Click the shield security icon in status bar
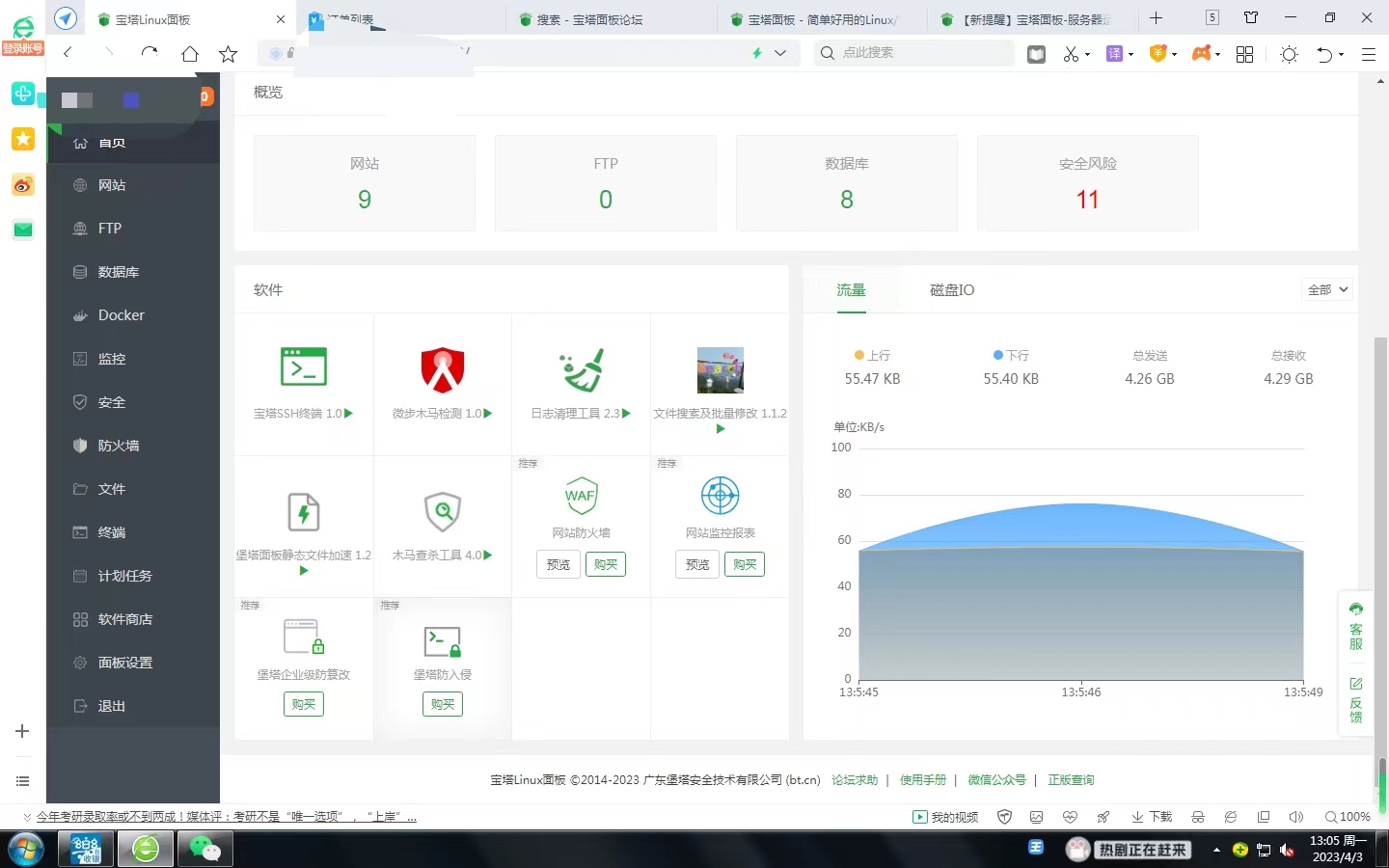This screenshot has height=868, width=1389. (x=1004, y=817)
